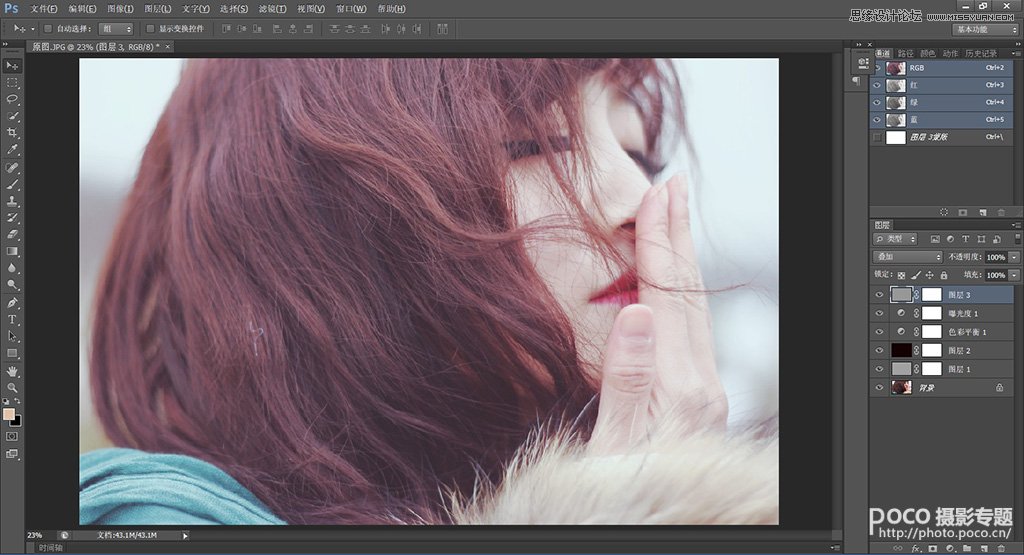Select the Crop tool
Viewport: 1024px width, 555px height.
pos(13,133)
